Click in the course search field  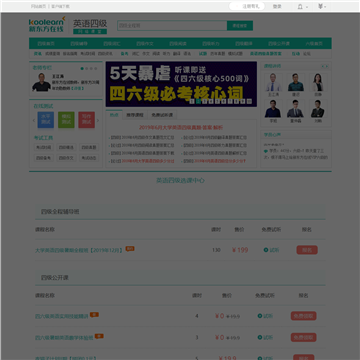[x=172, y=26]
